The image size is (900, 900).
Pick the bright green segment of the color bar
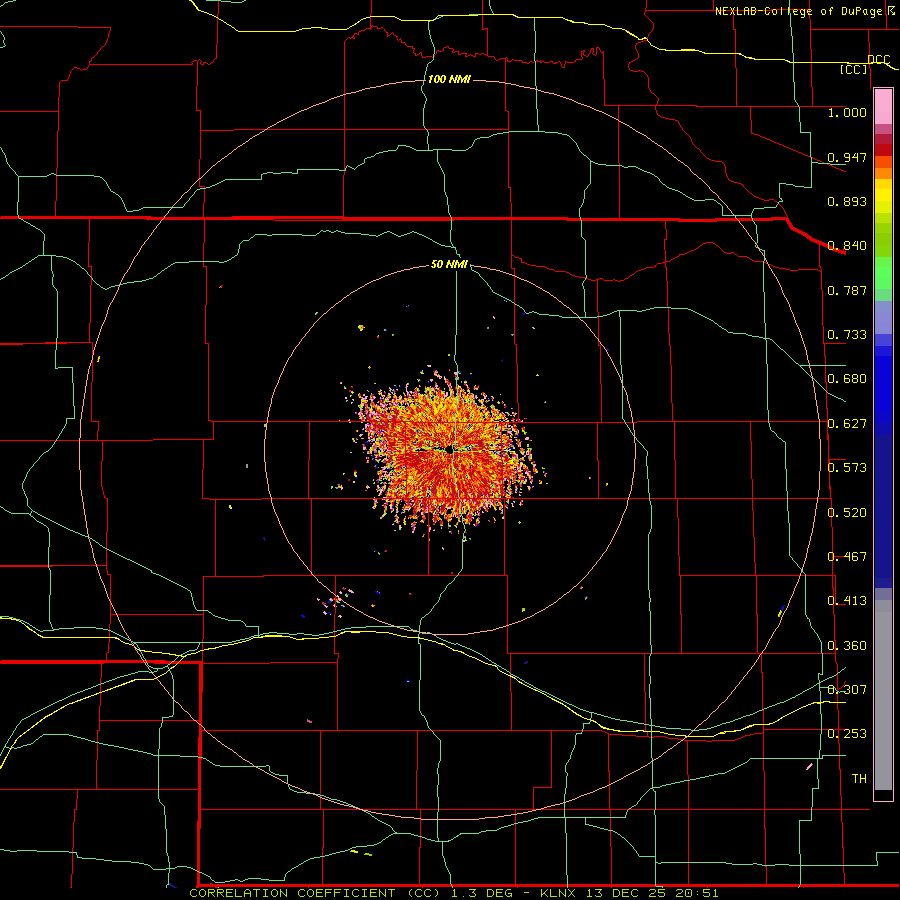[x=883, y=273]
